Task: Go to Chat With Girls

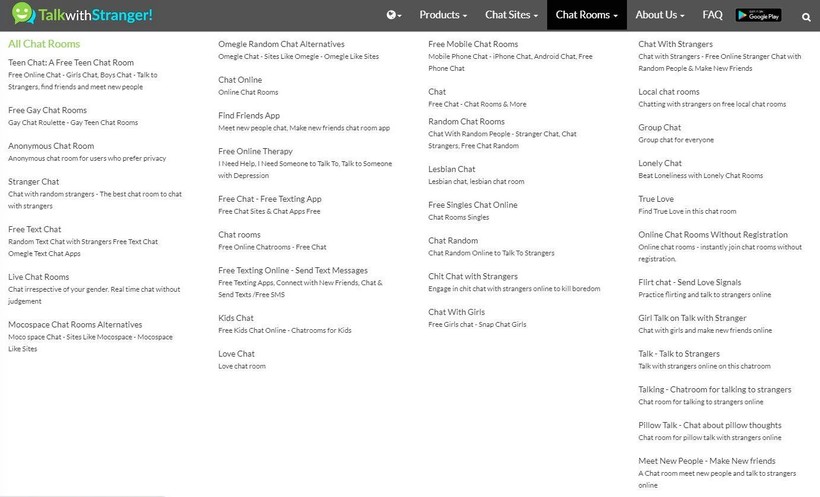Action: point(456,312)
